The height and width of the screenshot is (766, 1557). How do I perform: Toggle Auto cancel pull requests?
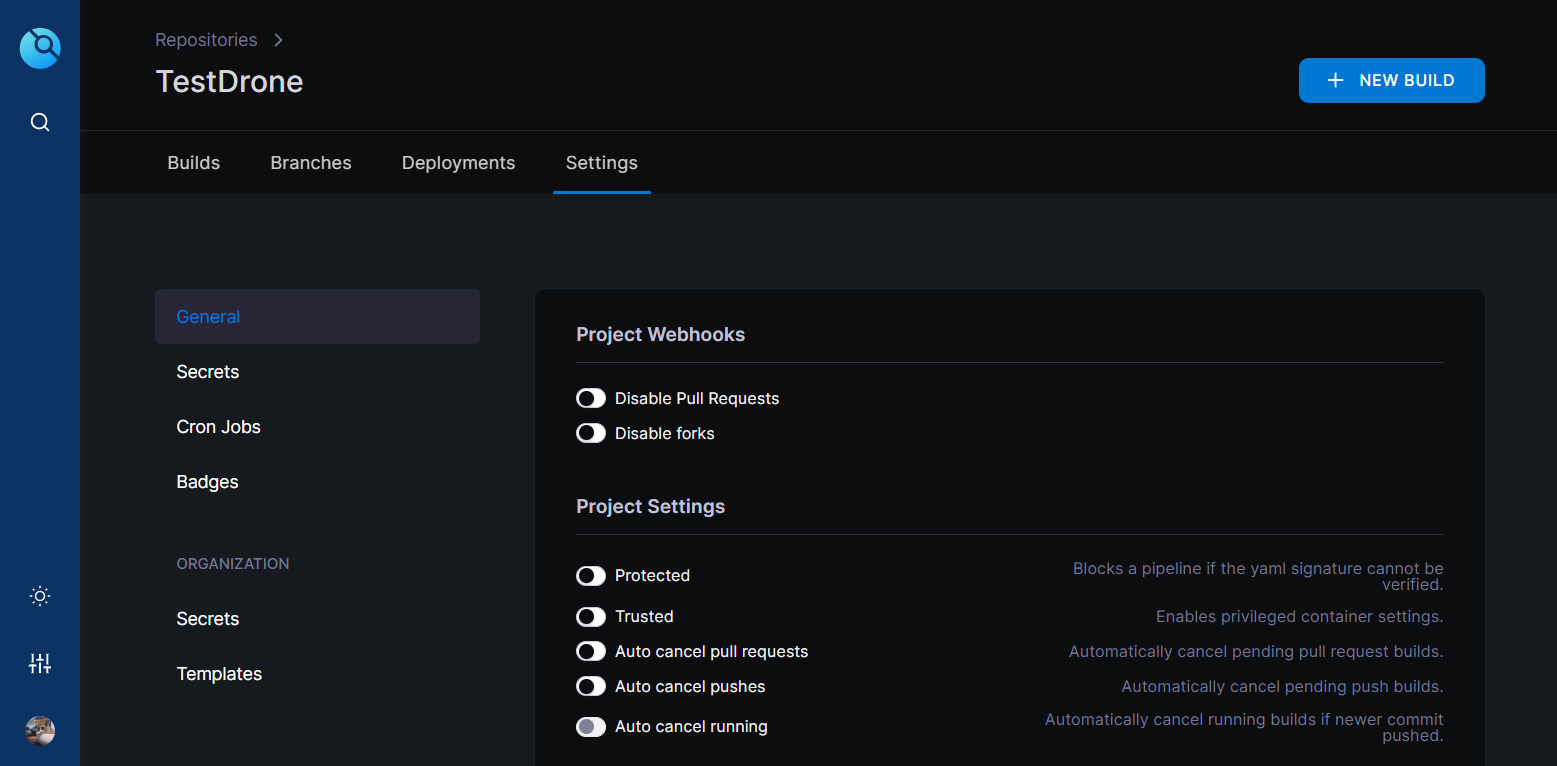tap(591, 652)
